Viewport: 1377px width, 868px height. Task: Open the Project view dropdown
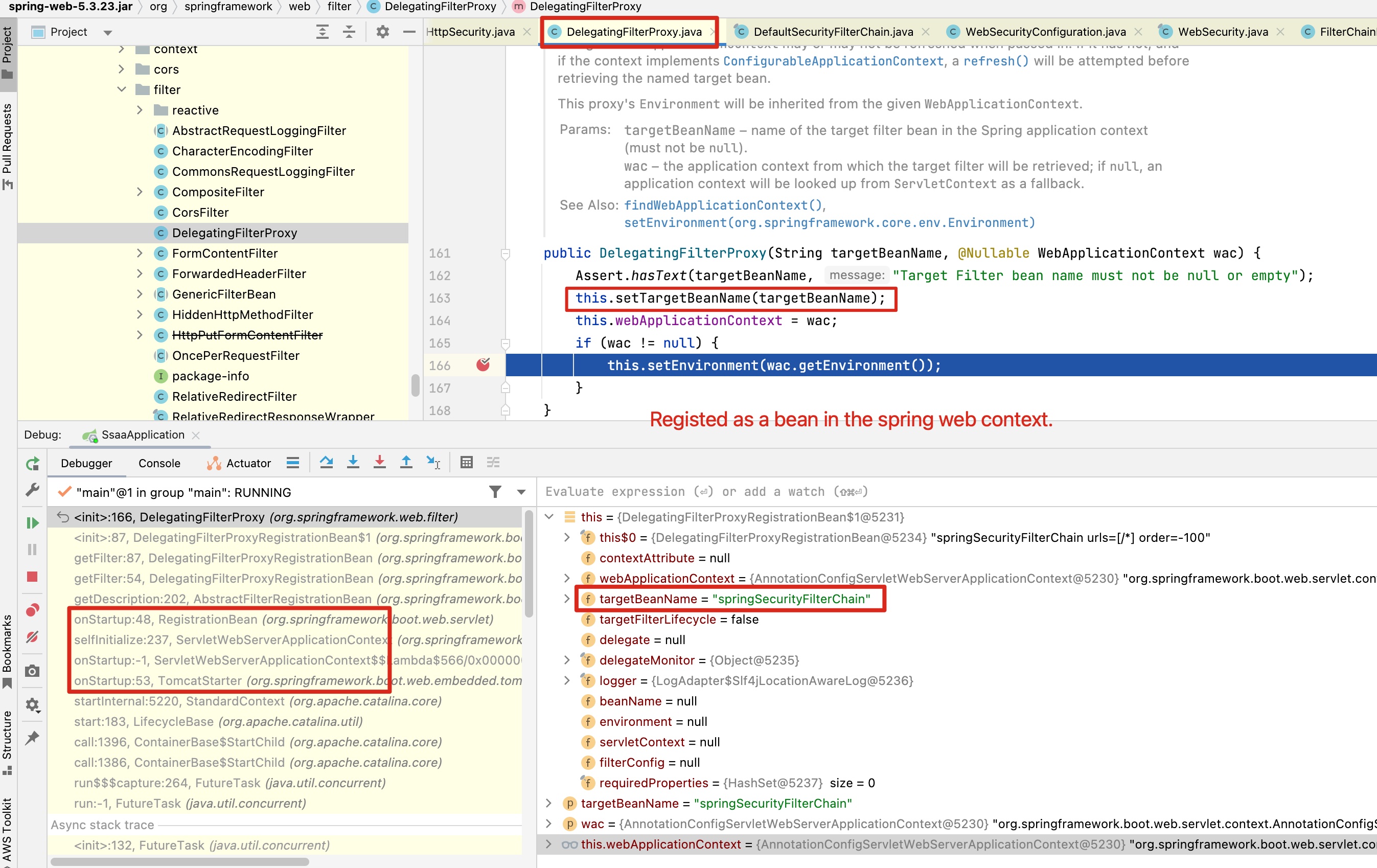(107, 33)
